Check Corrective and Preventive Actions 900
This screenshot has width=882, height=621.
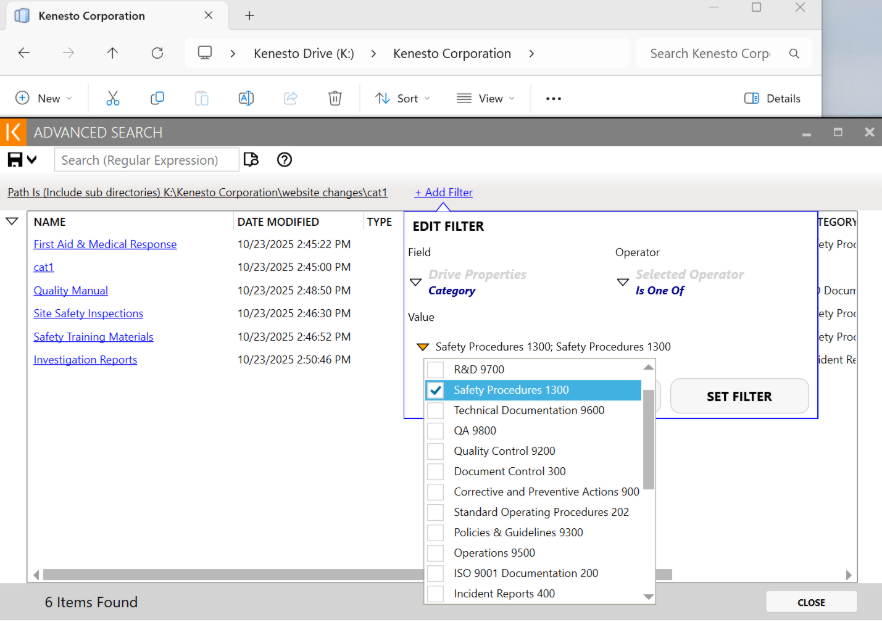(435, 492)
